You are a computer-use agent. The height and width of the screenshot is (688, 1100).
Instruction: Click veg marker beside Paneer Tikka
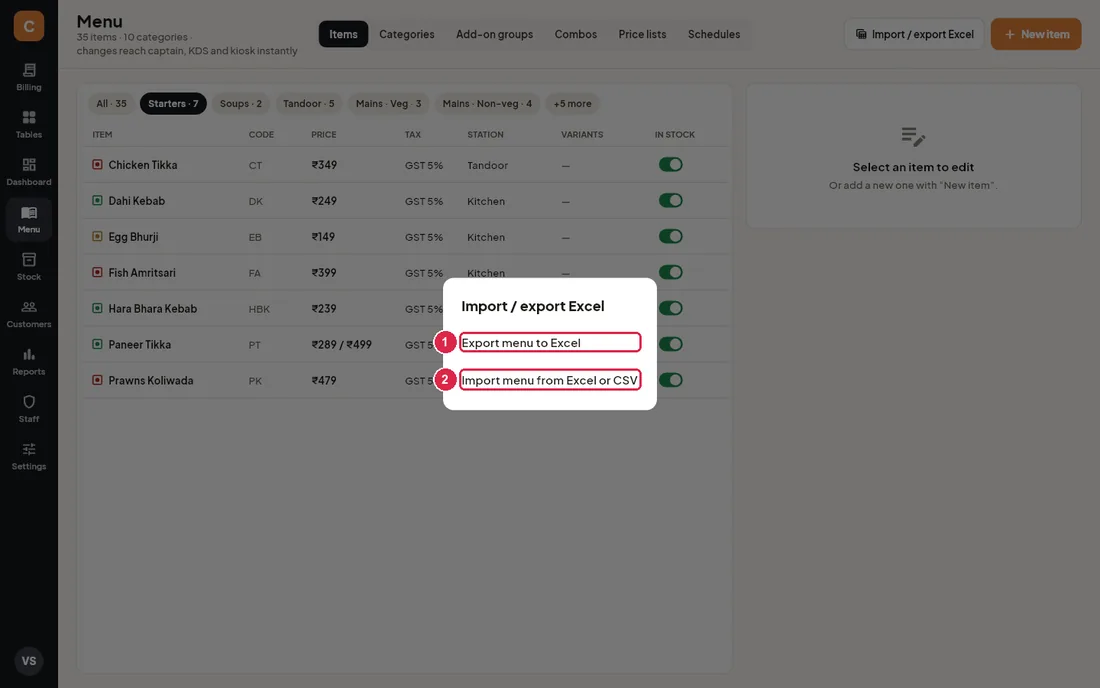[98, 344]
